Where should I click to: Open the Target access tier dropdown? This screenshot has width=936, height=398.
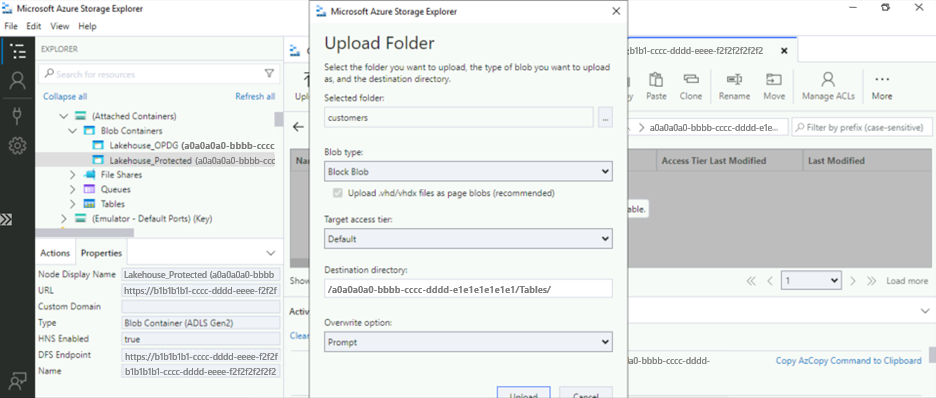469,239
